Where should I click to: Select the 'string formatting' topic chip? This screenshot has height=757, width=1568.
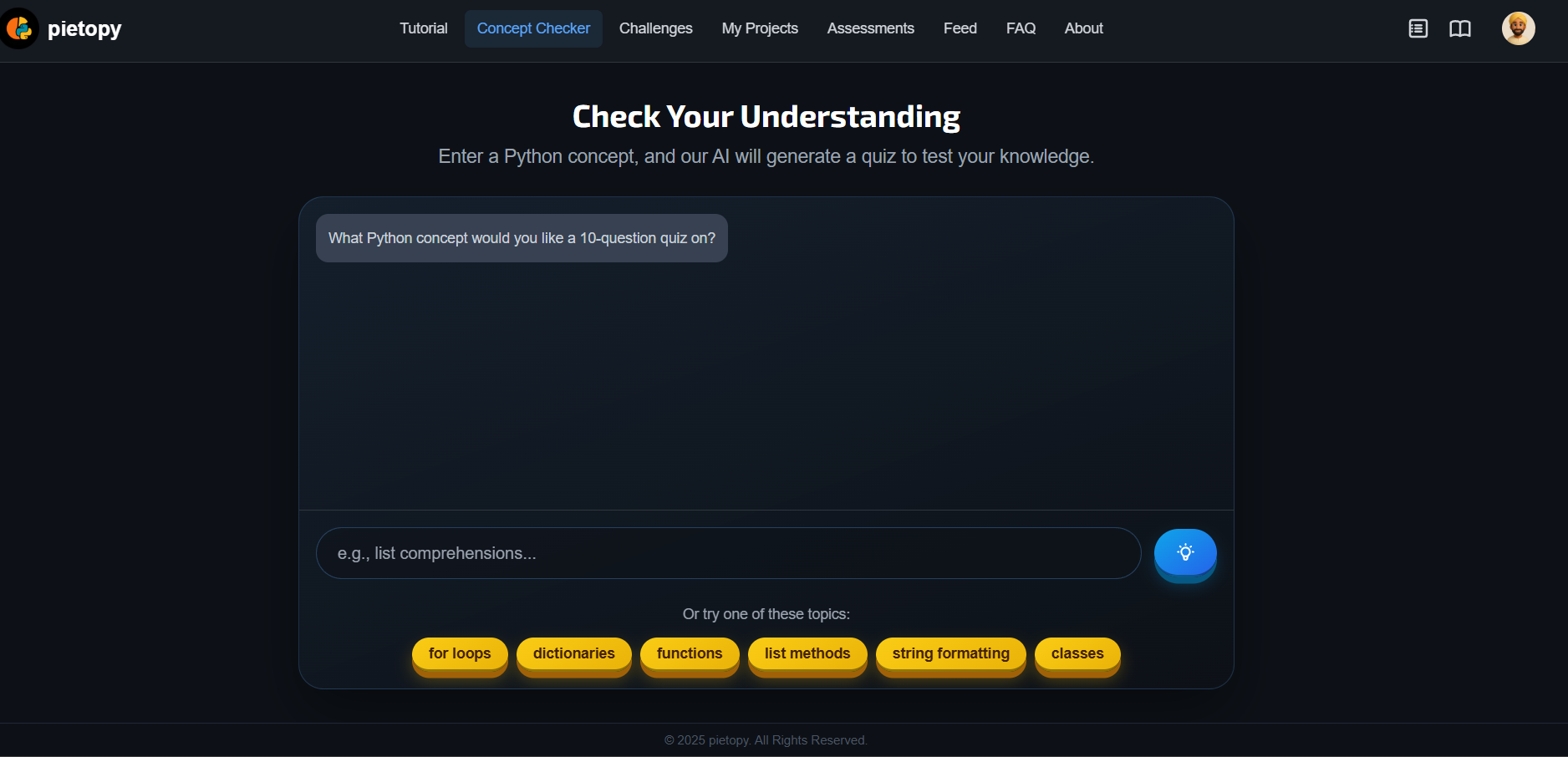(950, 653)
